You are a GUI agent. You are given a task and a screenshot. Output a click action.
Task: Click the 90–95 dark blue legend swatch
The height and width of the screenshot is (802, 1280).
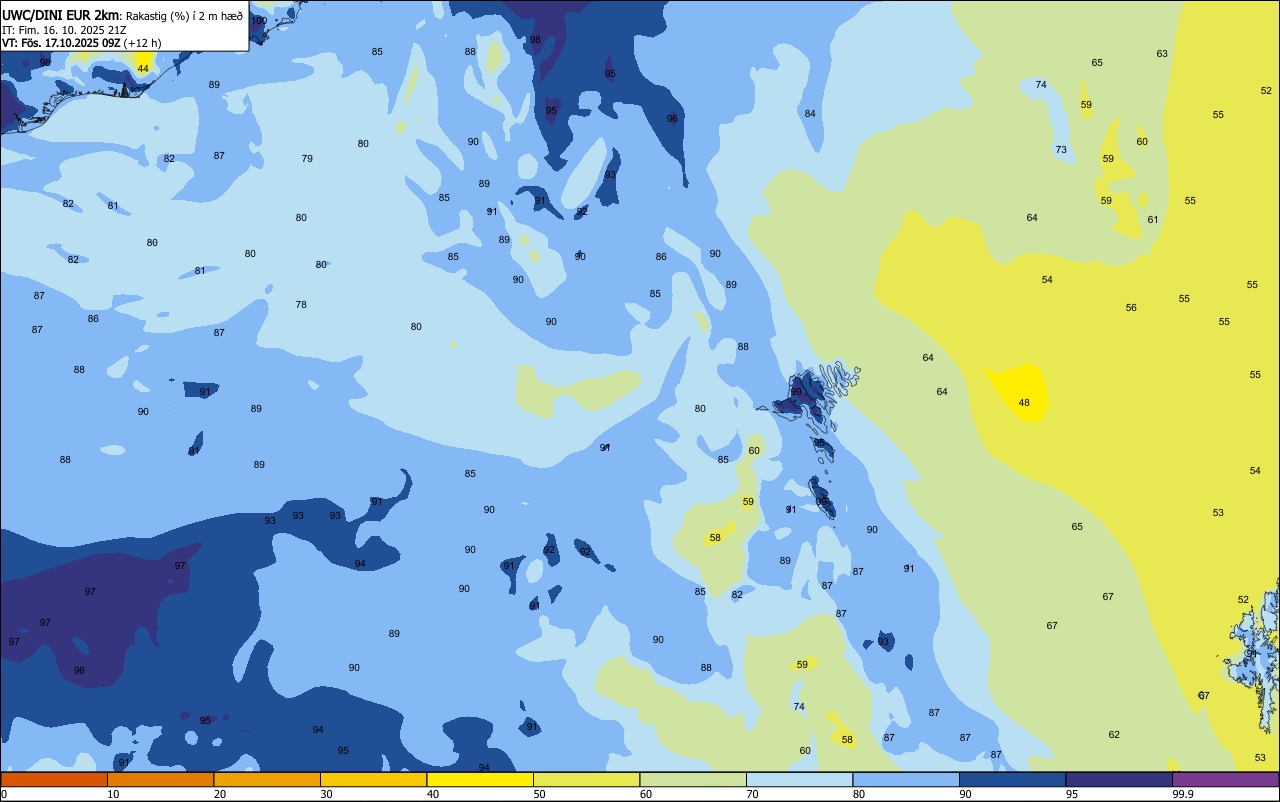1012,779
